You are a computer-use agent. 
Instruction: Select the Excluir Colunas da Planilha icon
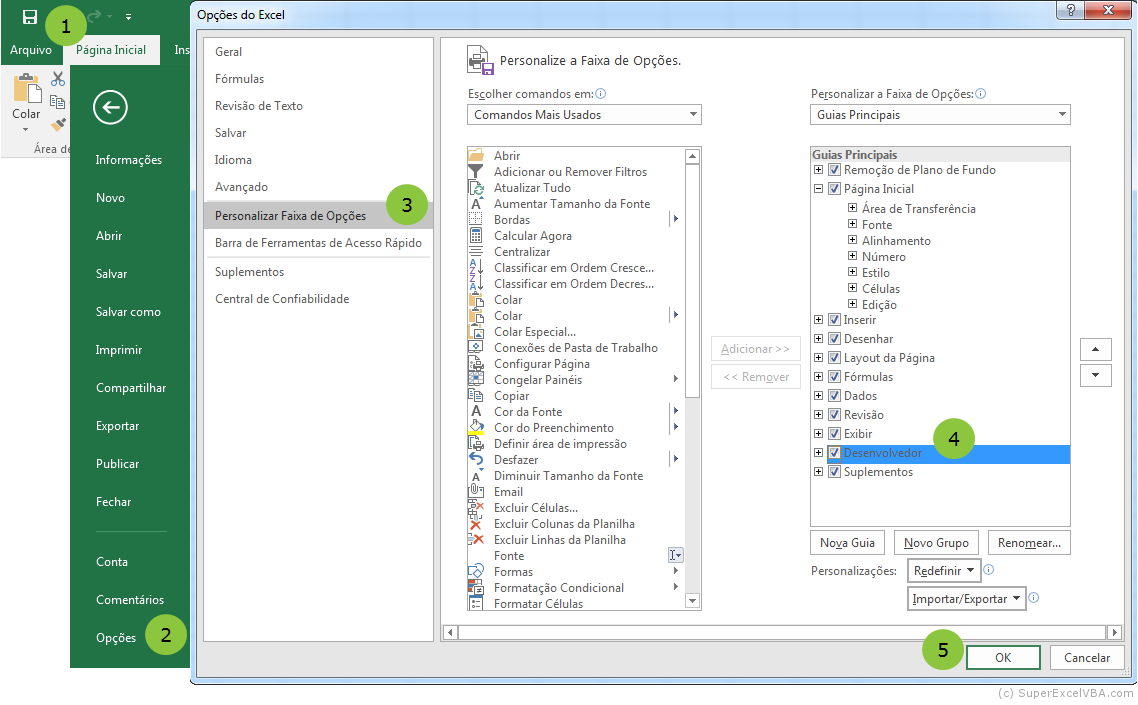tap(476, 523)
